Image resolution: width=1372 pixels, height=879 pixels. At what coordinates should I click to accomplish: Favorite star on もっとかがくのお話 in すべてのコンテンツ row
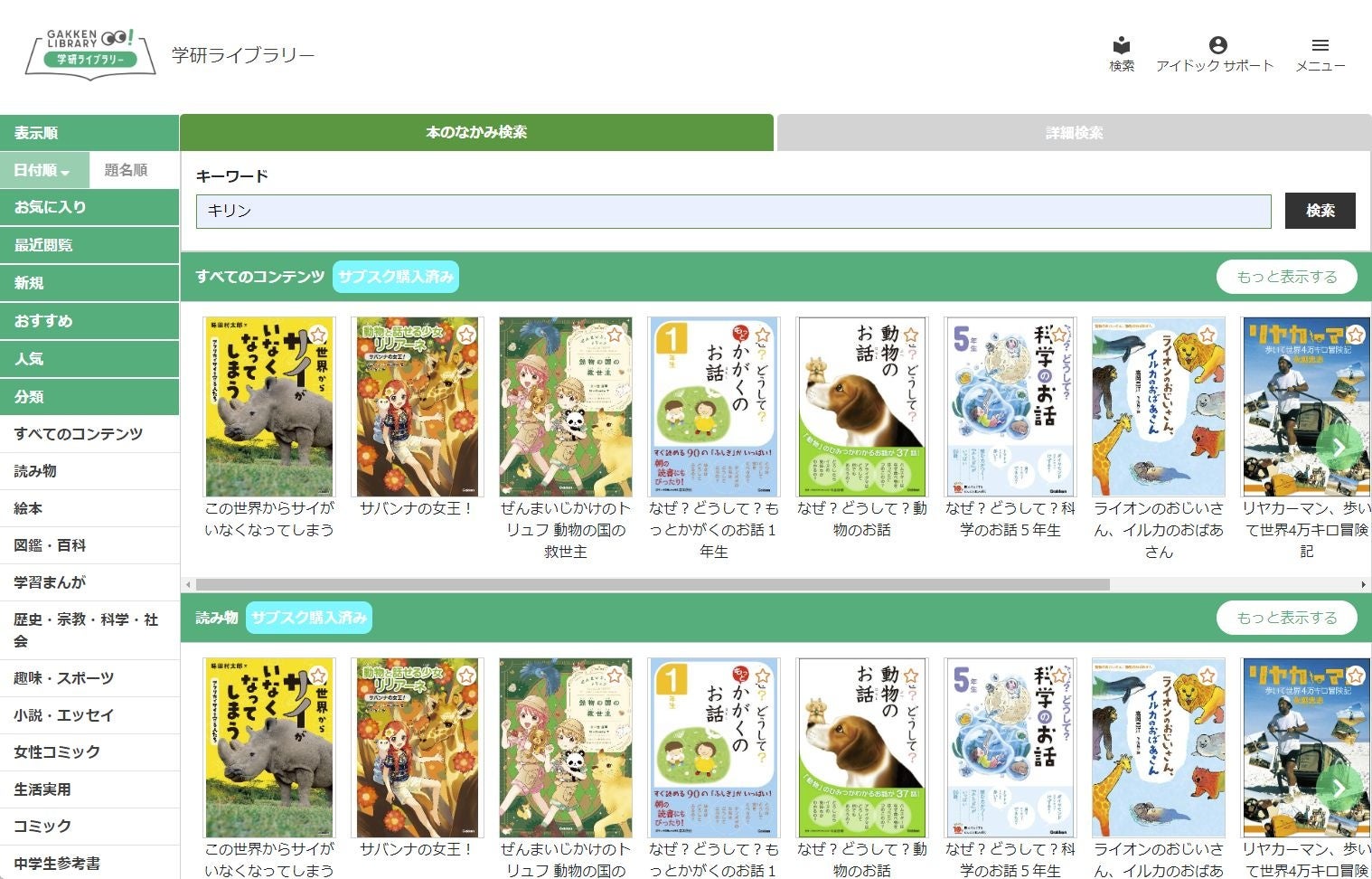click(x=763, y=336)
